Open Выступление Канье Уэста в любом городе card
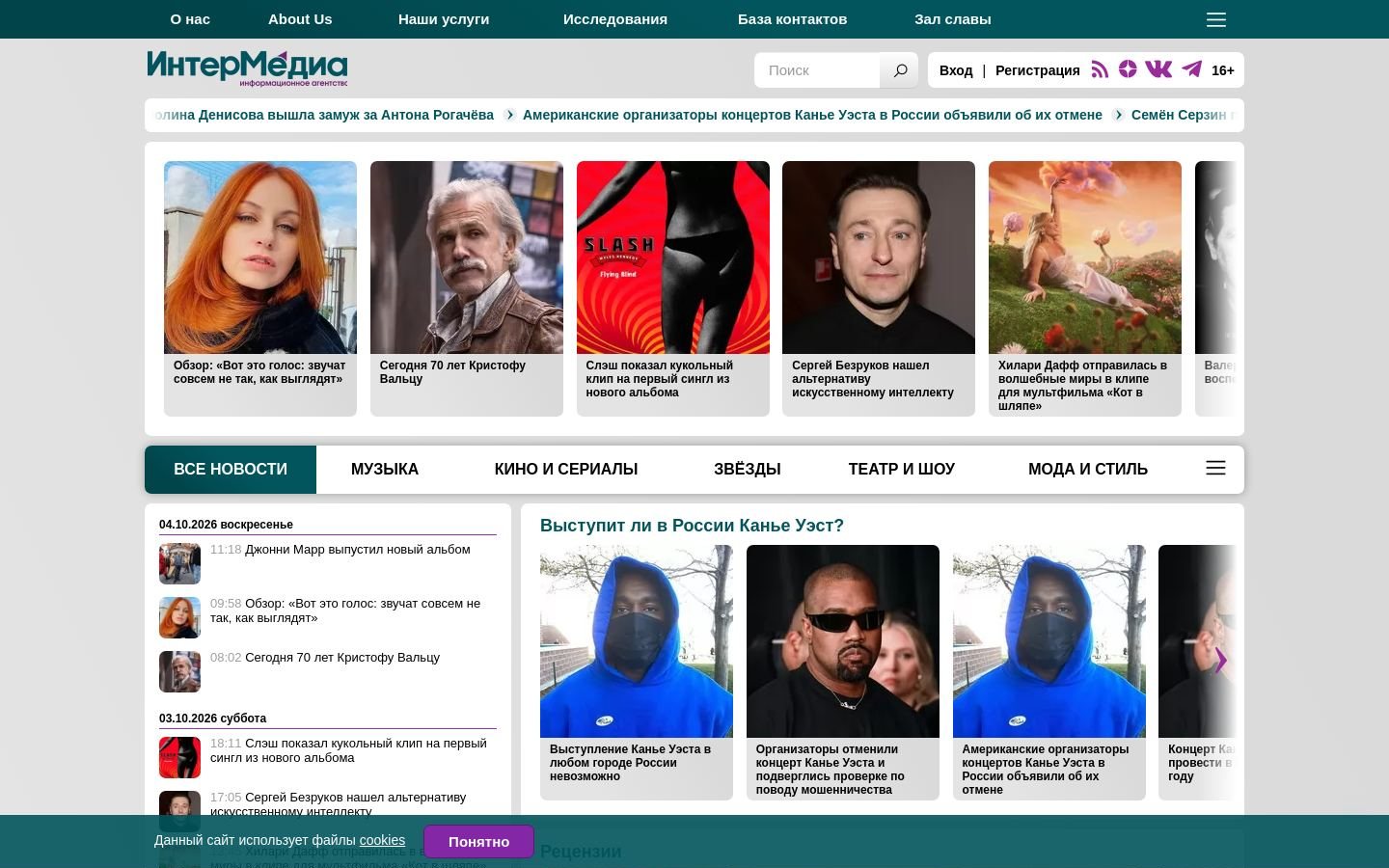The height and width of the screenshot is (868, 1389). click(x=637, y=672)
